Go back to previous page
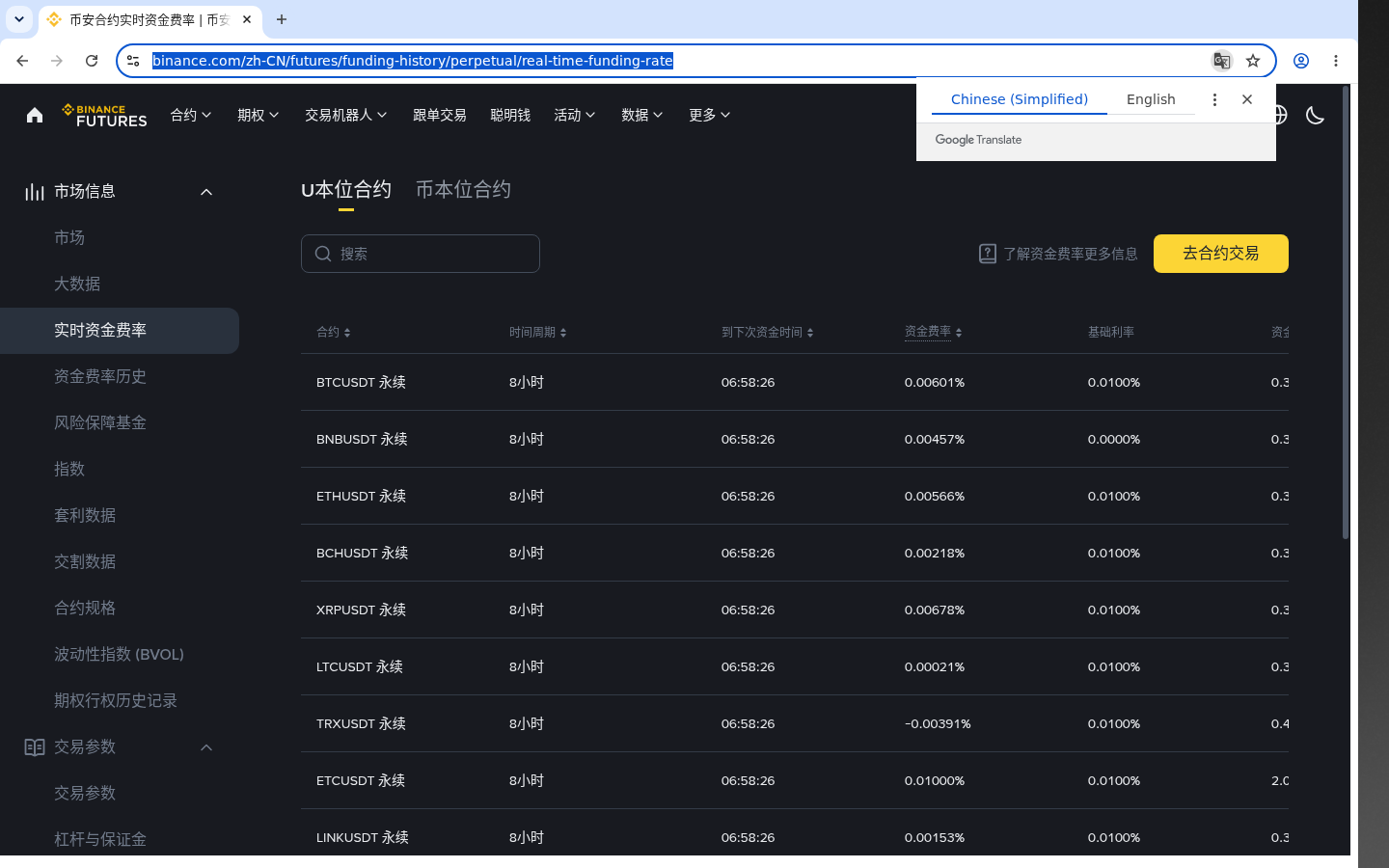 22,61
